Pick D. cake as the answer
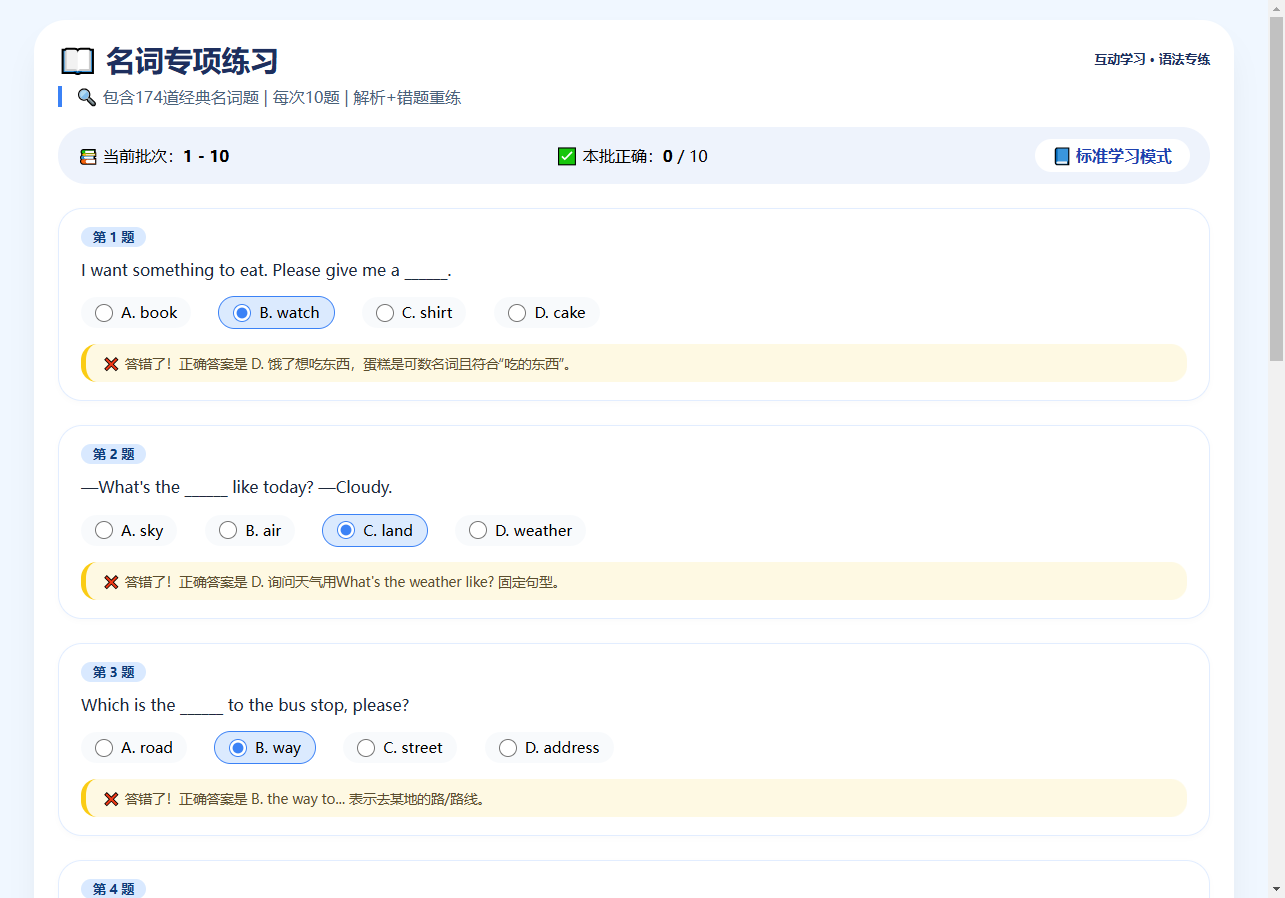This screenshot has height=898, width=1285. point(547,313)
